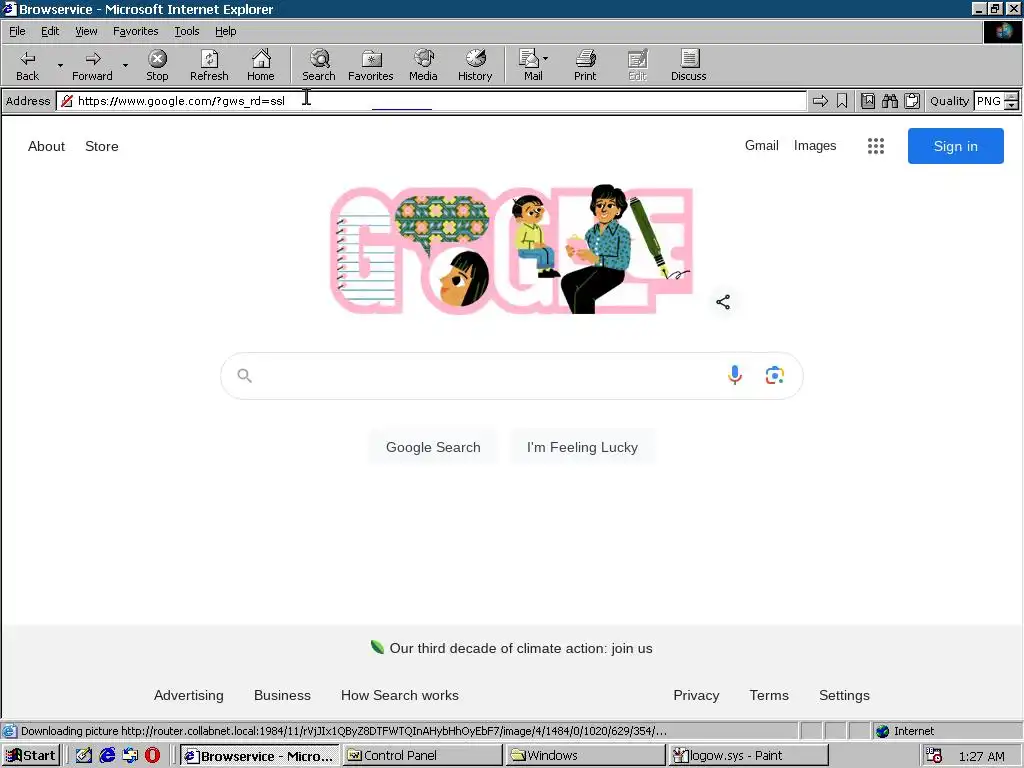Click the binoculars find icon
Screen dimensions: 1024x768
tap(889, 101)
